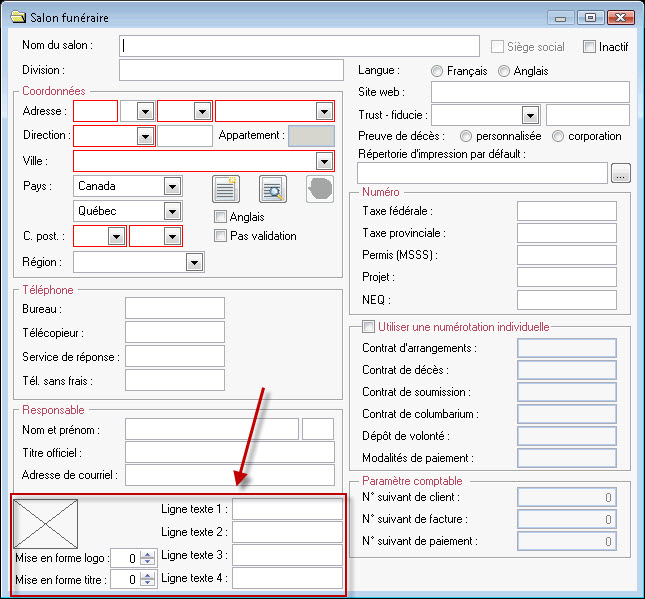Enable the Inactif checkbox
This screenshot has height=599, width=645.
click(589, 47)
